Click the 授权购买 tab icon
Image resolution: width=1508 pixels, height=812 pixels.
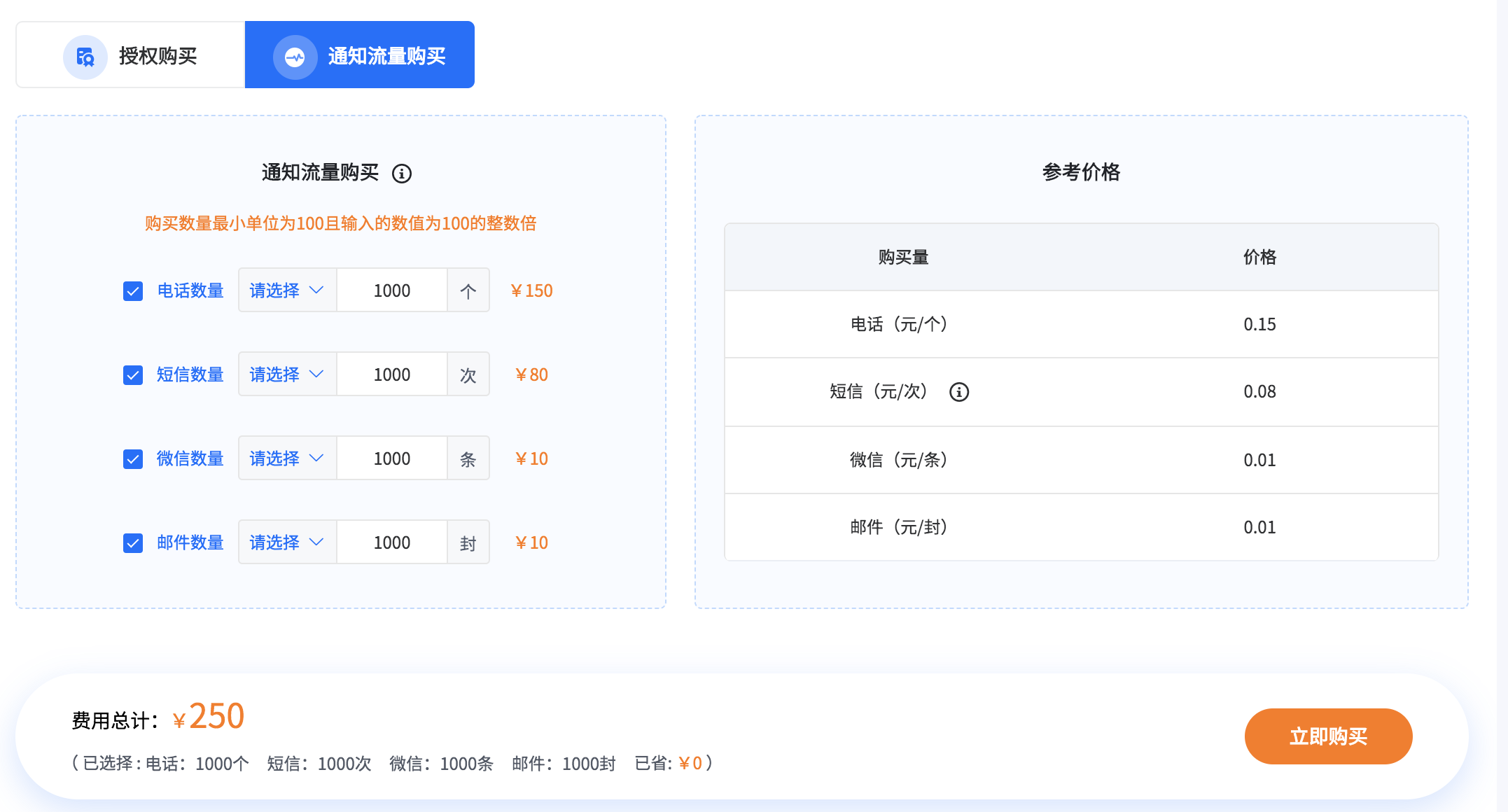click(x=85, y=57)
